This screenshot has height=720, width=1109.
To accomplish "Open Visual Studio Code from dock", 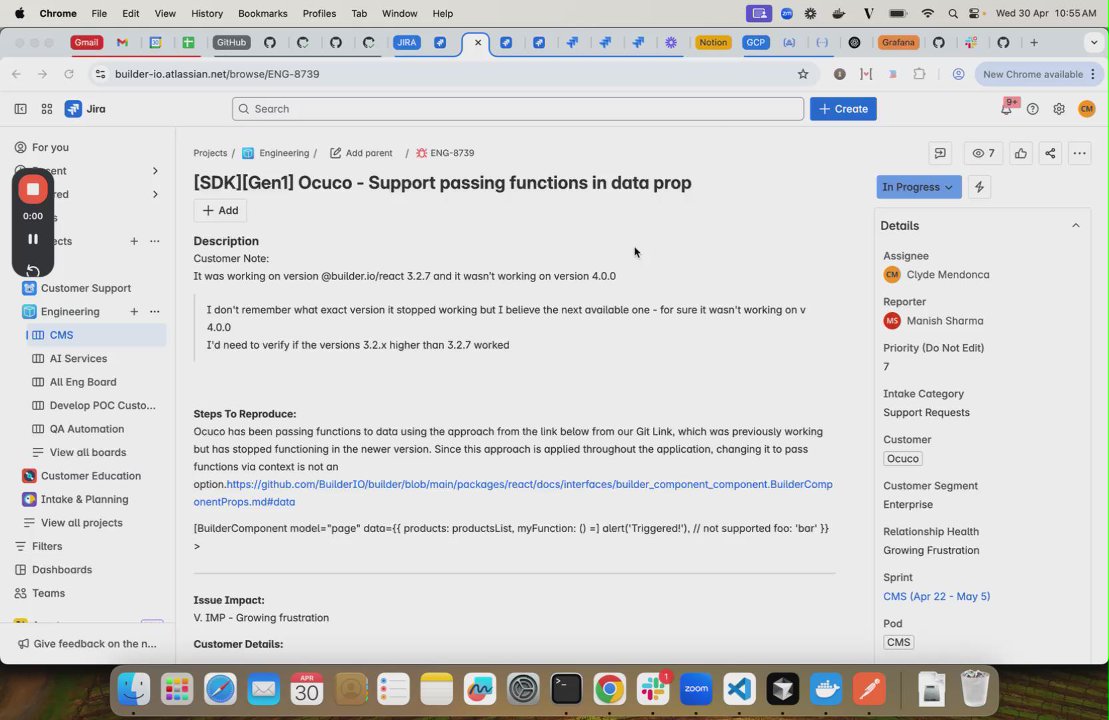I will tap(739, 689).
